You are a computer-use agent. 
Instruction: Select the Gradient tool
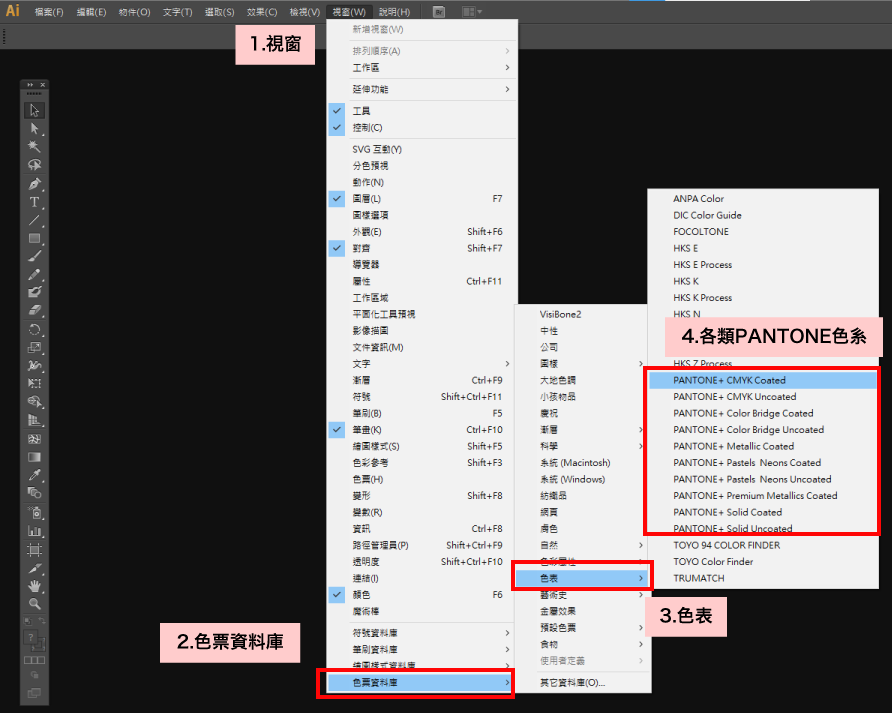34,457
